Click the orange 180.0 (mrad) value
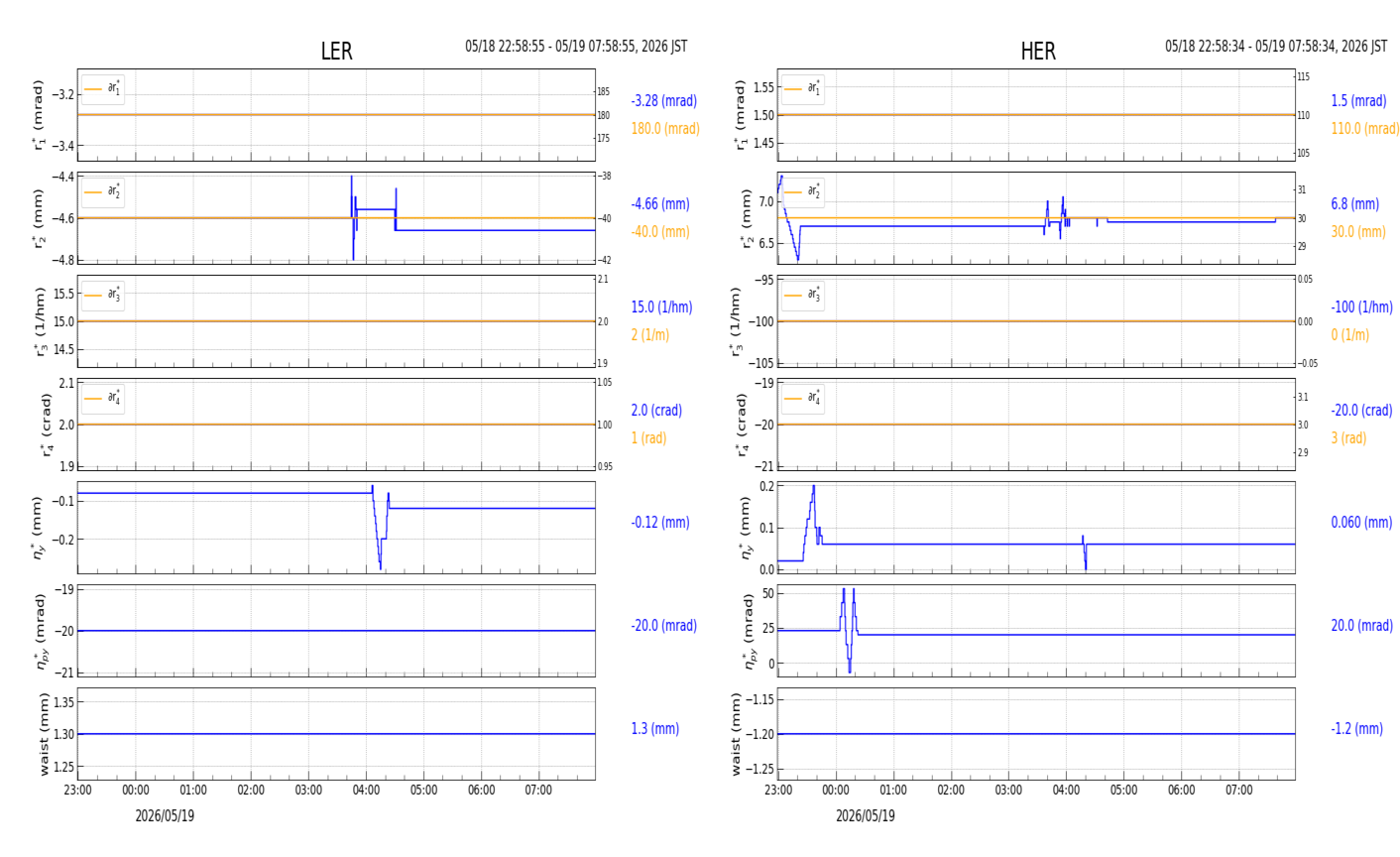The image size is (1400, 857). pos(665,129)
